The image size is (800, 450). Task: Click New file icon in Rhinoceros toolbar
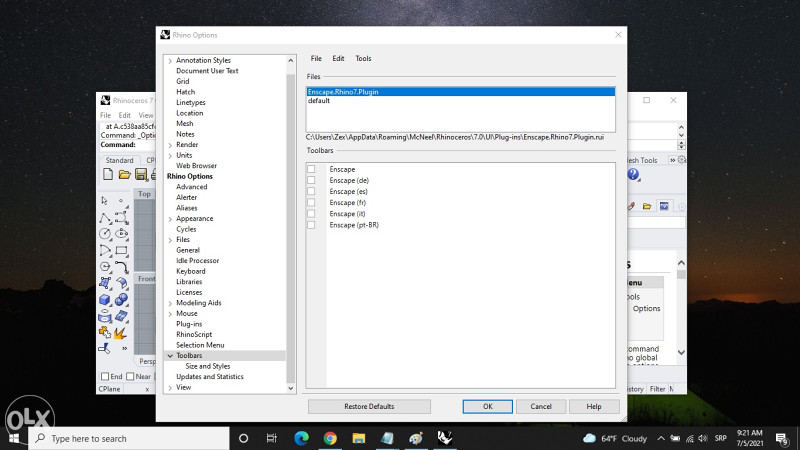(x=108, y=174)
